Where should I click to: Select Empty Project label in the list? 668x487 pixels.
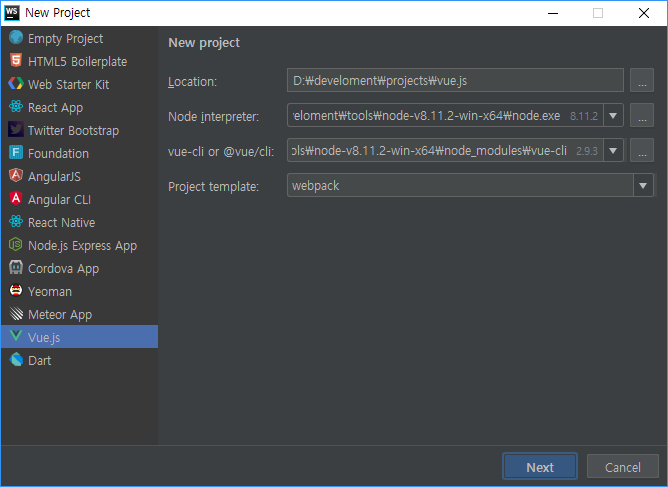65,39
